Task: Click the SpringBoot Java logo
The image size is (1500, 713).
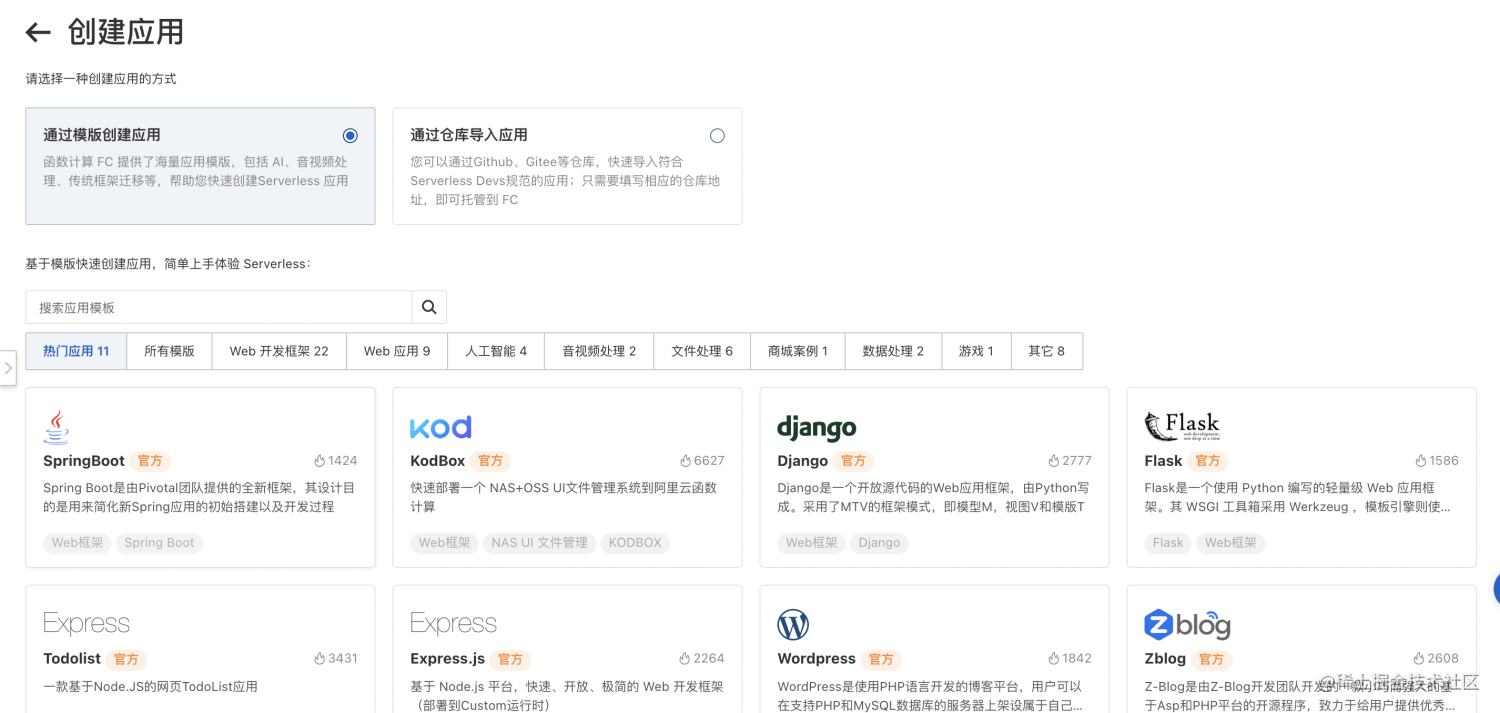Action: click(x=56, y=427)
